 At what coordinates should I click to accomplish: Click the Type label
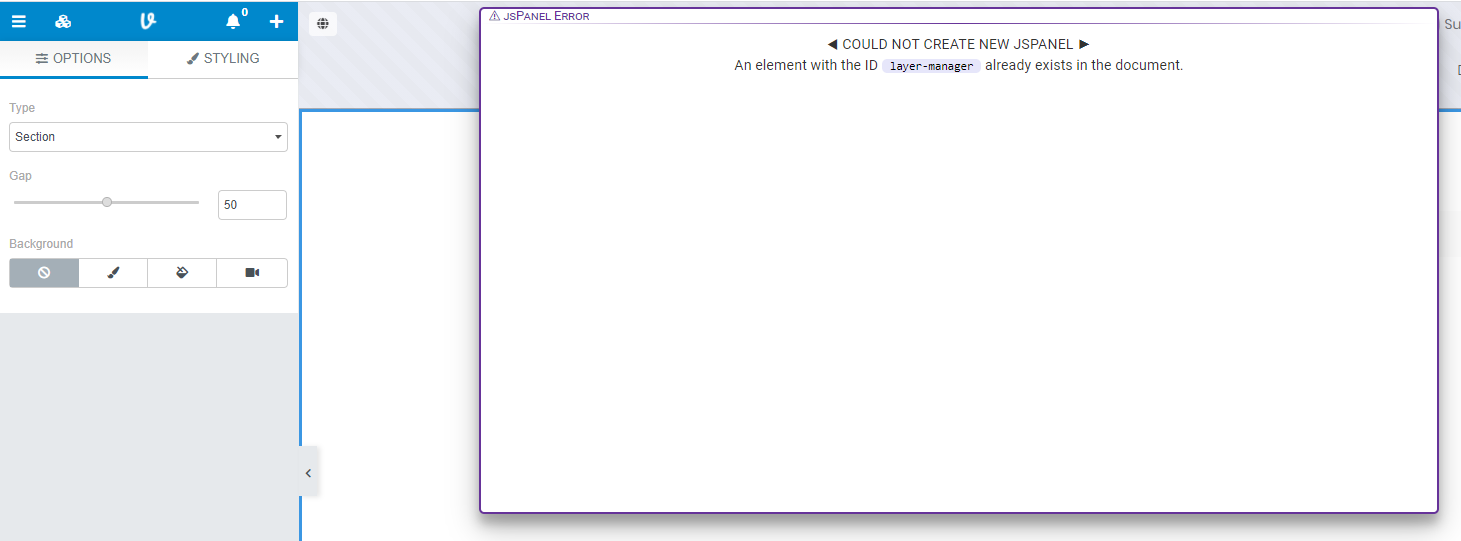22,108
